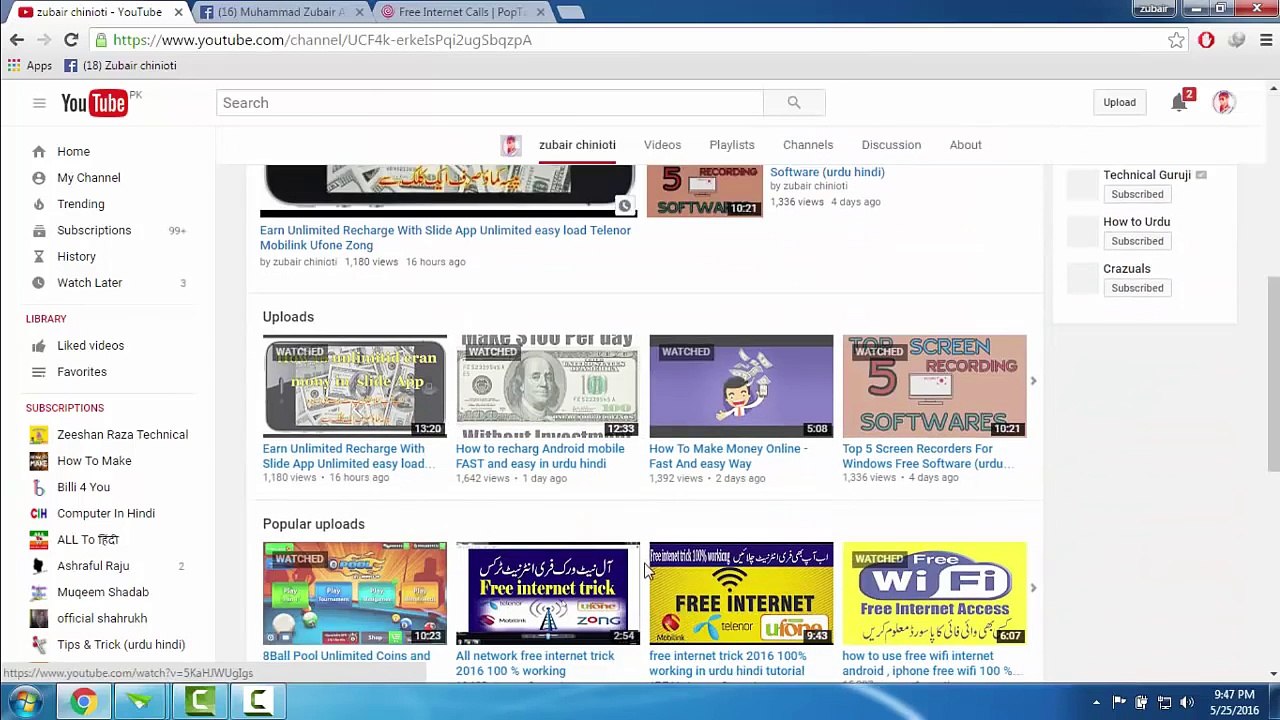The width and height of the screenshot is (1280, 720).
Task: Open the account avatar menu
Action: (1224, 102)
